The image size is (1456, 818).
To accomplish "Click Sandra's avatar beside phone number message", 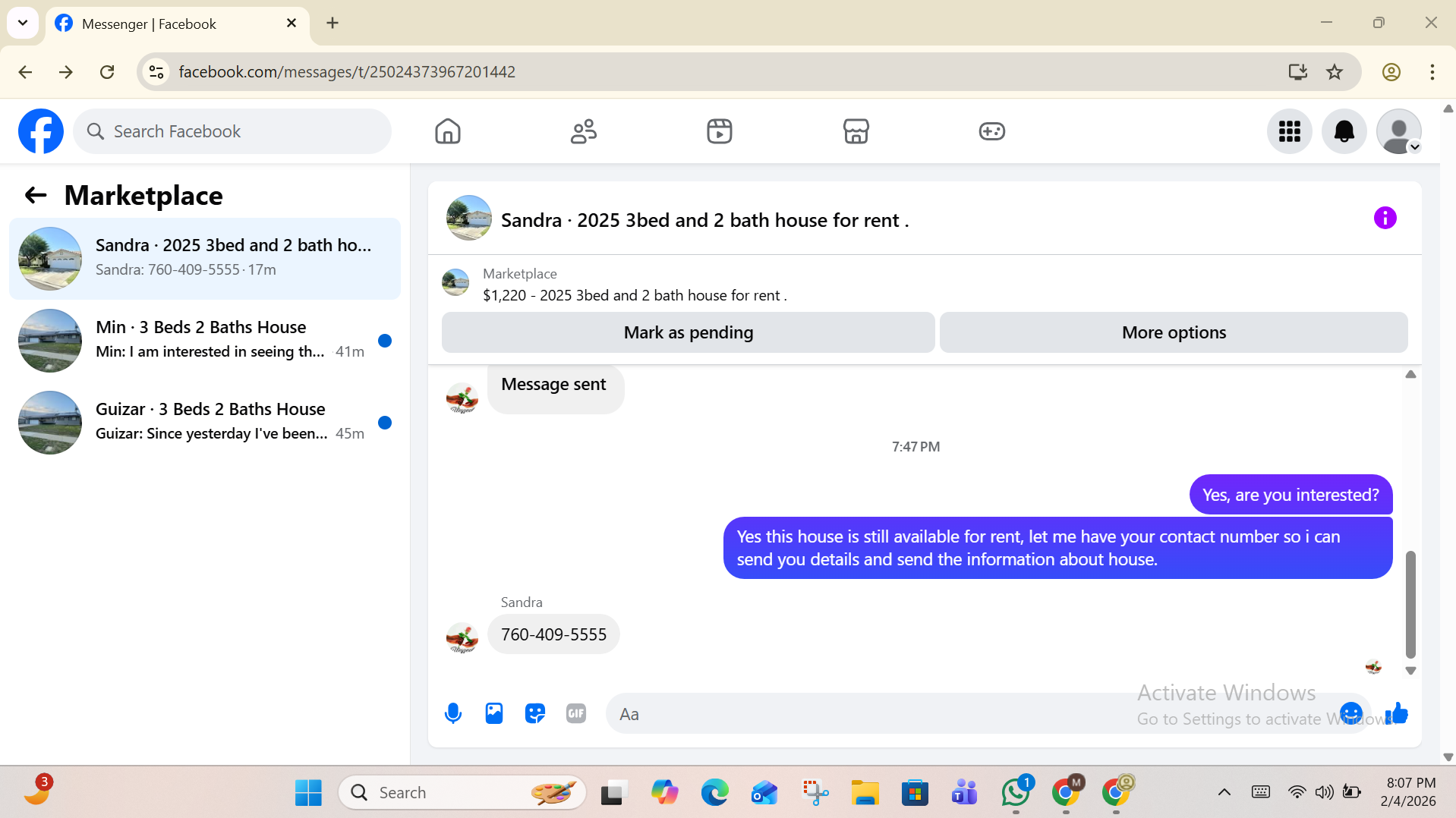I will (462, 639).
